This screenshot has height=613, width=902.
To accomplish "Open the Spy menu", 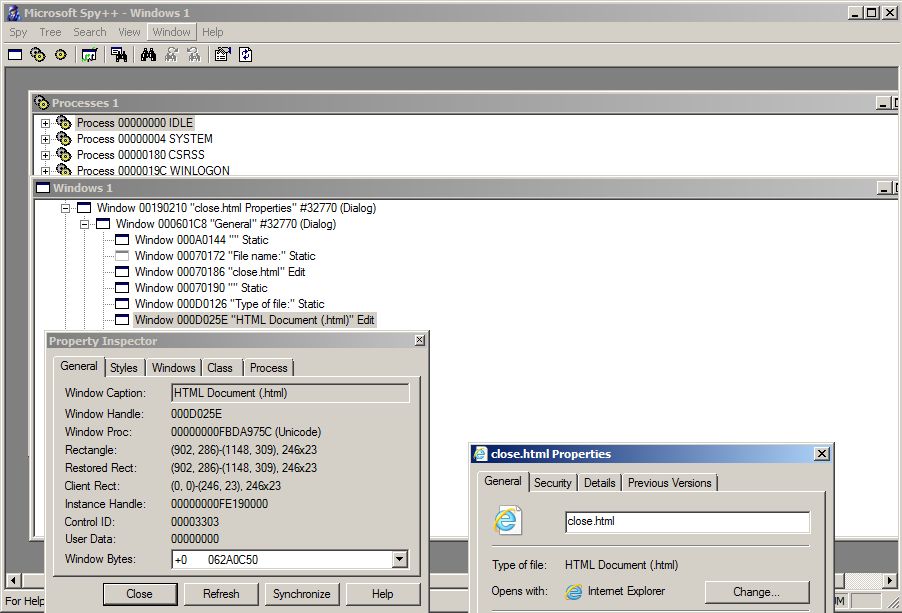I will tap(18, 32).
